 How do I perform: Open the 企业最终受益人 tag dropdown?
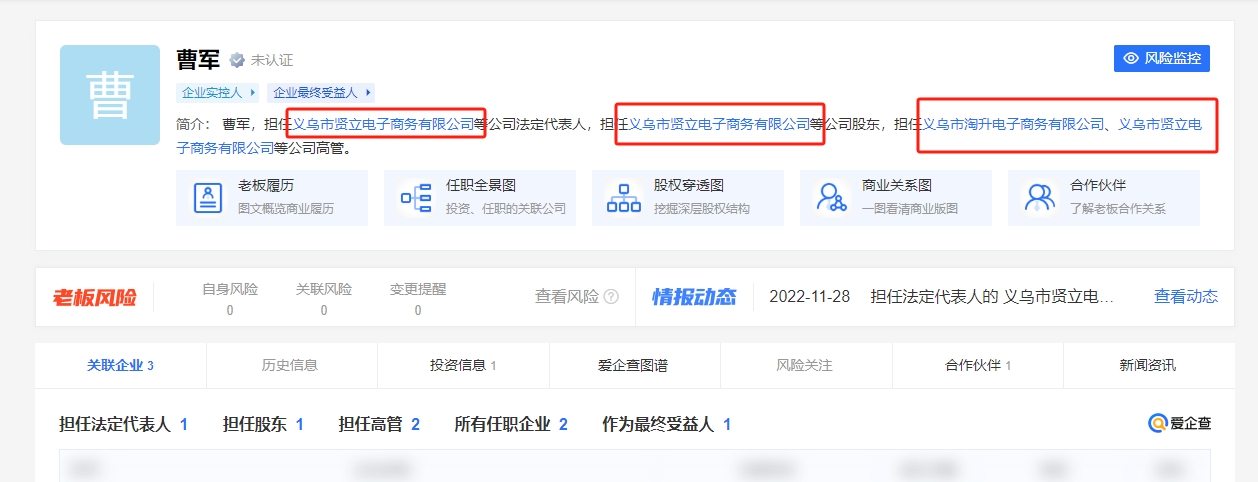(x=321, y=92)
